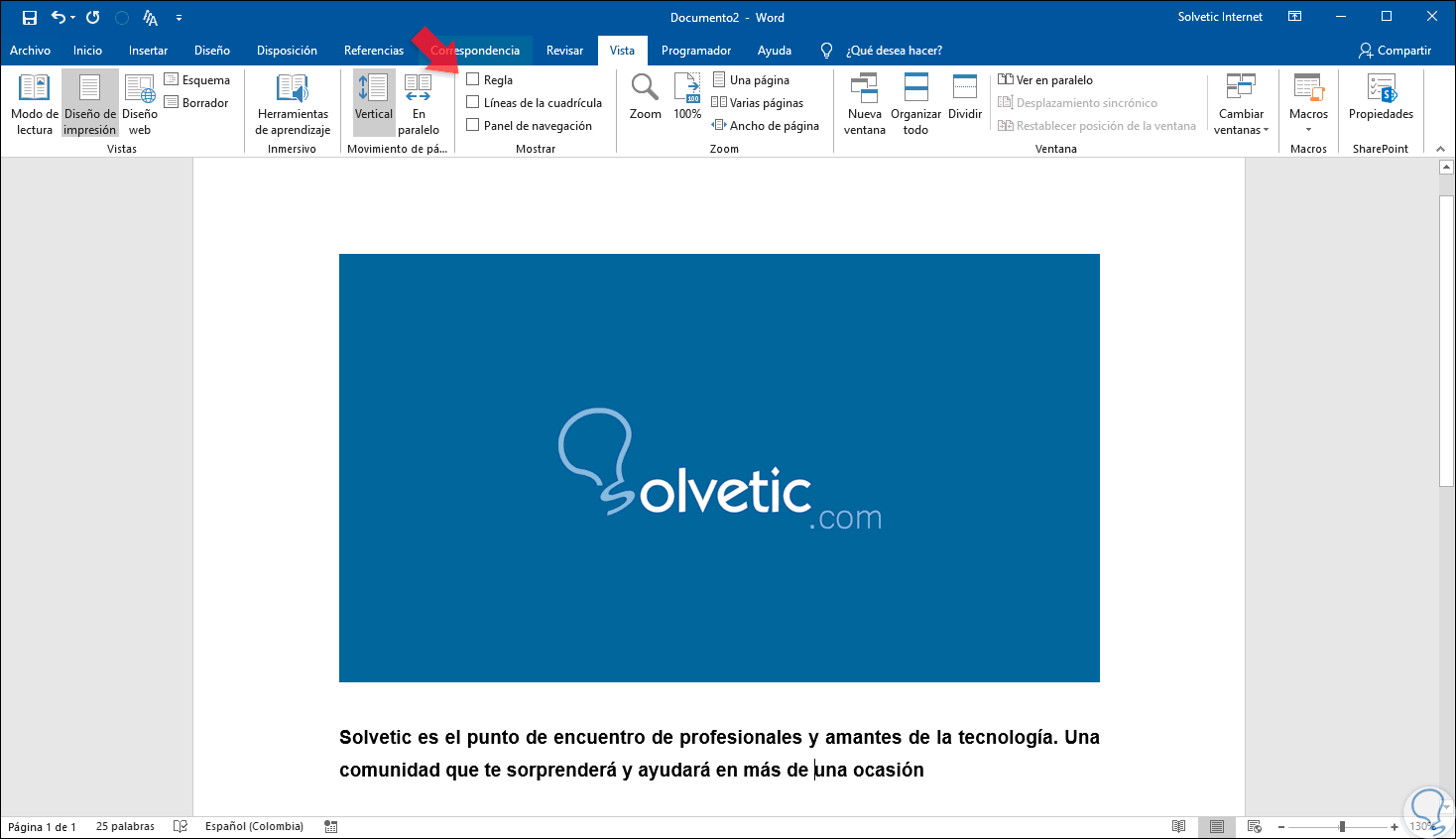Viewport: 1456px width, 839px height.
Task: Click 25 palabras word count
Action: (125, 826)
